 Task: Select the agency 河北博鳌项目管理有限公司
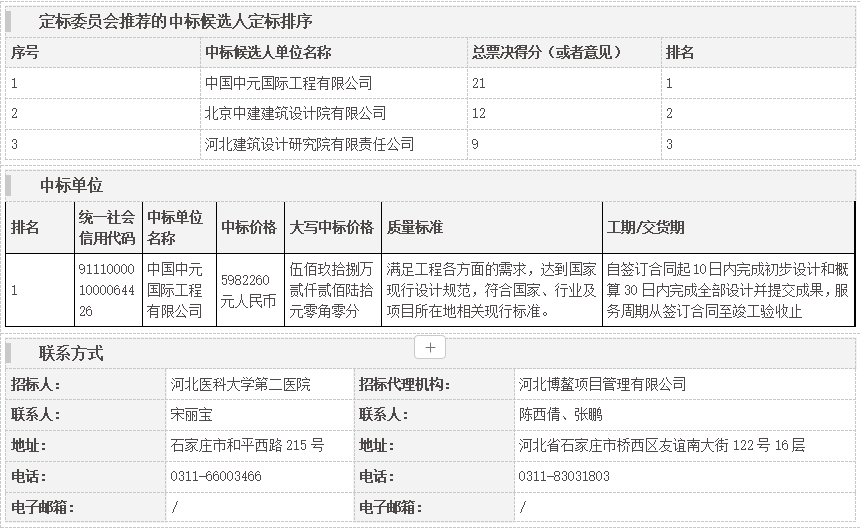coord(602,384)
